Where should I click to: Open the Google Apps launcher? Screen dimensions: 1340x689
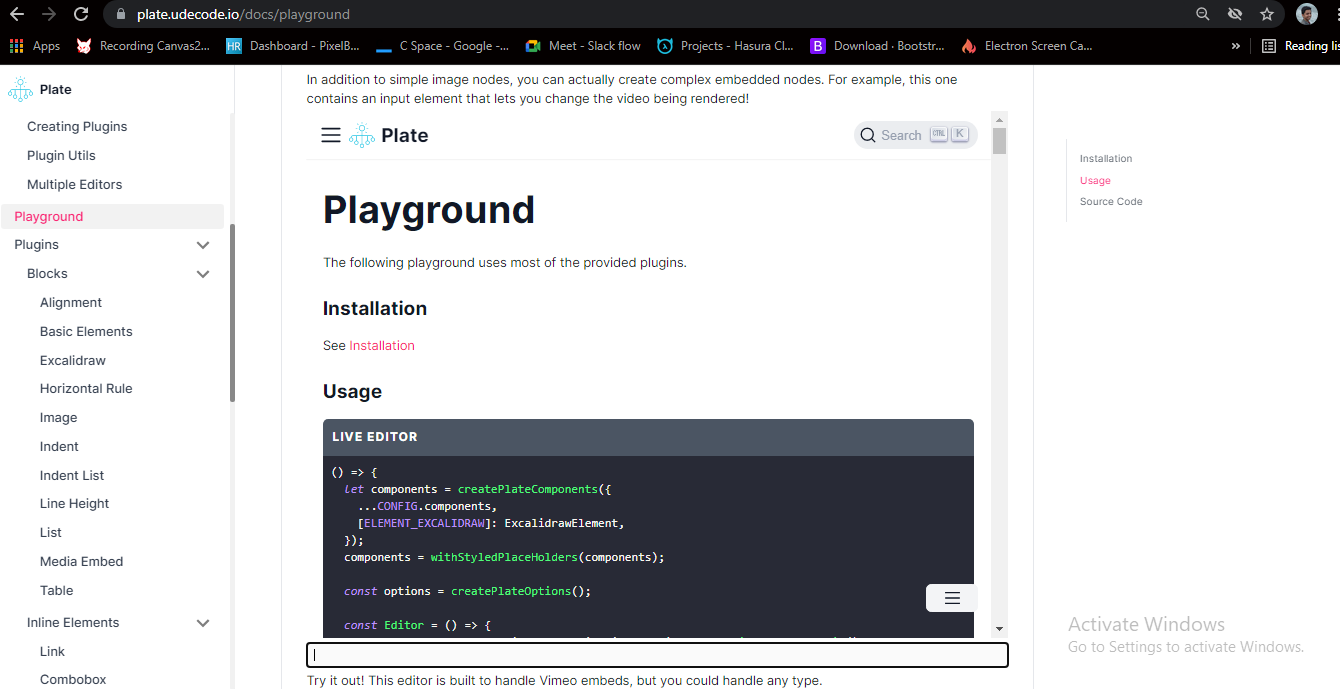17,45
